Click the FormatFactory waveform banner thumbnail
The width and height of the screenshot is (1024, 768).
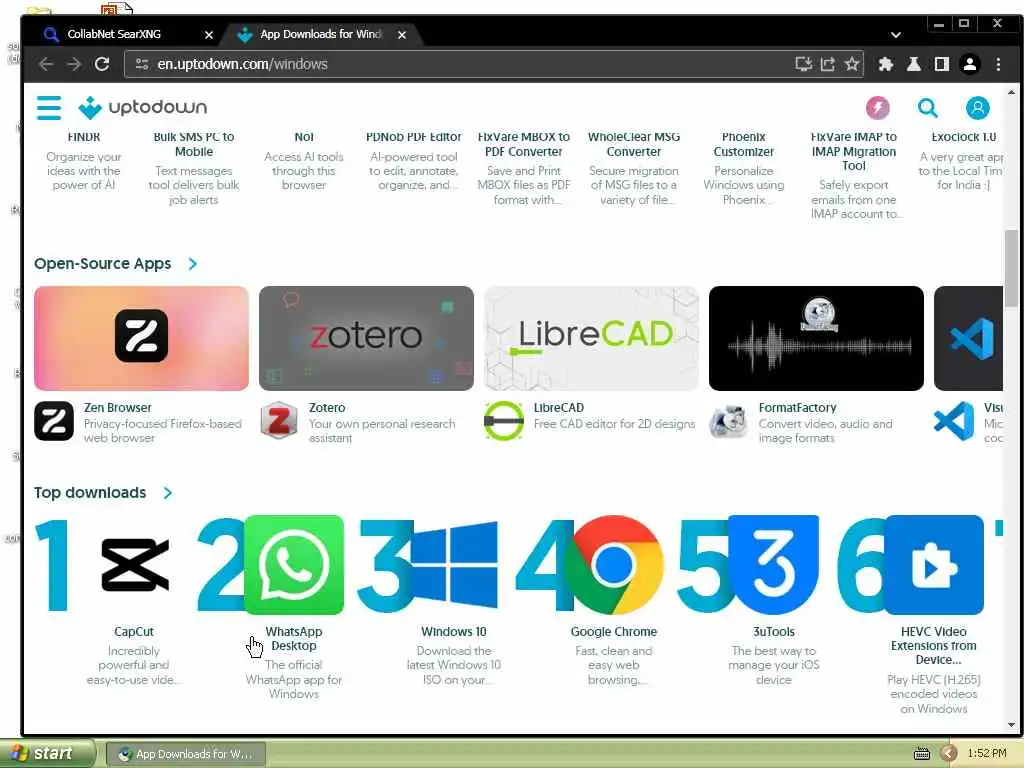[816, 338]
